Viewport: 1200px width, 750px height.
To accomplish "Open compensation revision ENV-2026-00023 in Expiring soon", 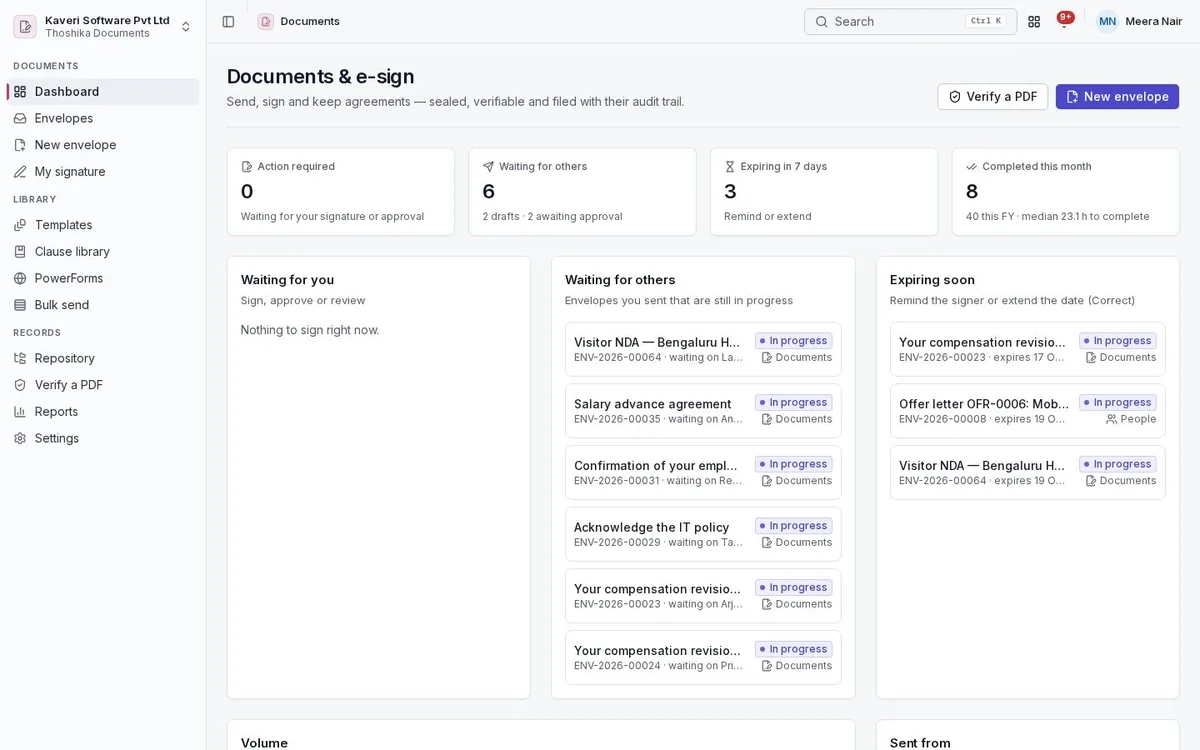I will [x=1028, y=349].
